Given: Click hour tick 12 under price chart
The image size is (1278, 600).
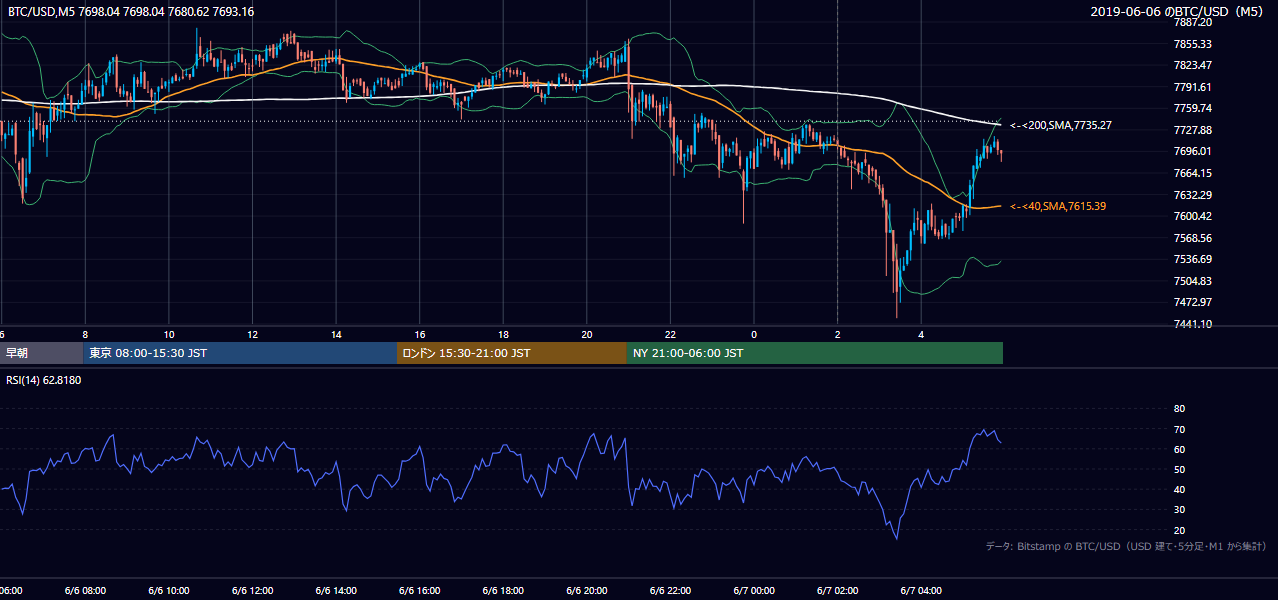Looking at the screenshot, I should coord(252,334).
